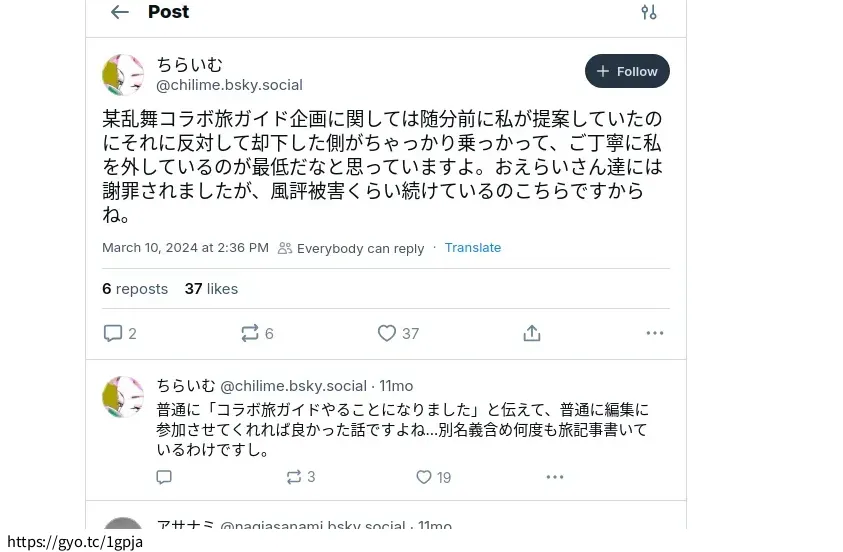Image resolution: width=843 pixels, height=552 pixels.
Task: Open the 6 reposts list
Action: pyautogui.click(x=135, y=289)
